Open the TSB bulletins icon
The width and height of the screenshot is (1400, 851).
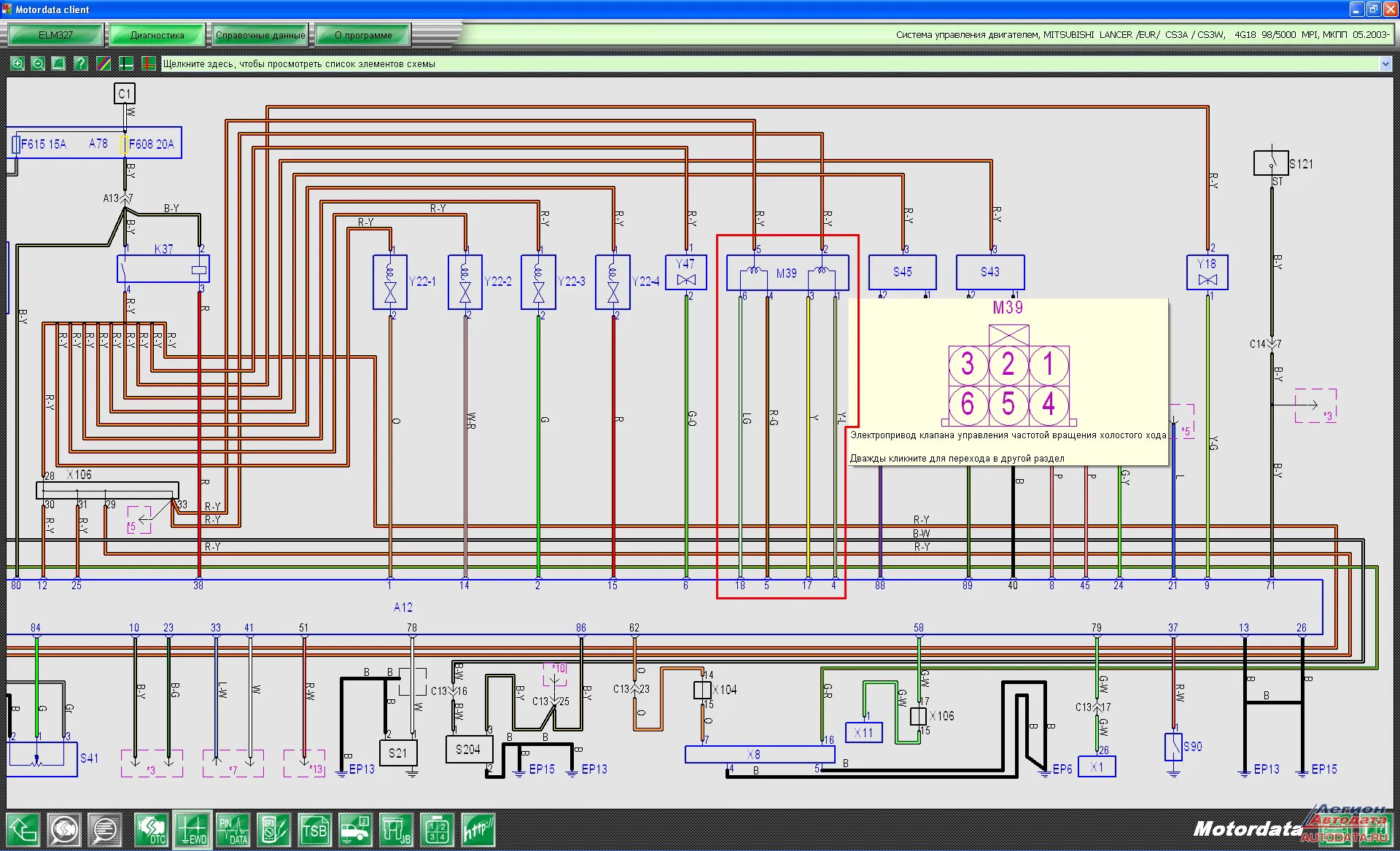[x=314, y=830]
